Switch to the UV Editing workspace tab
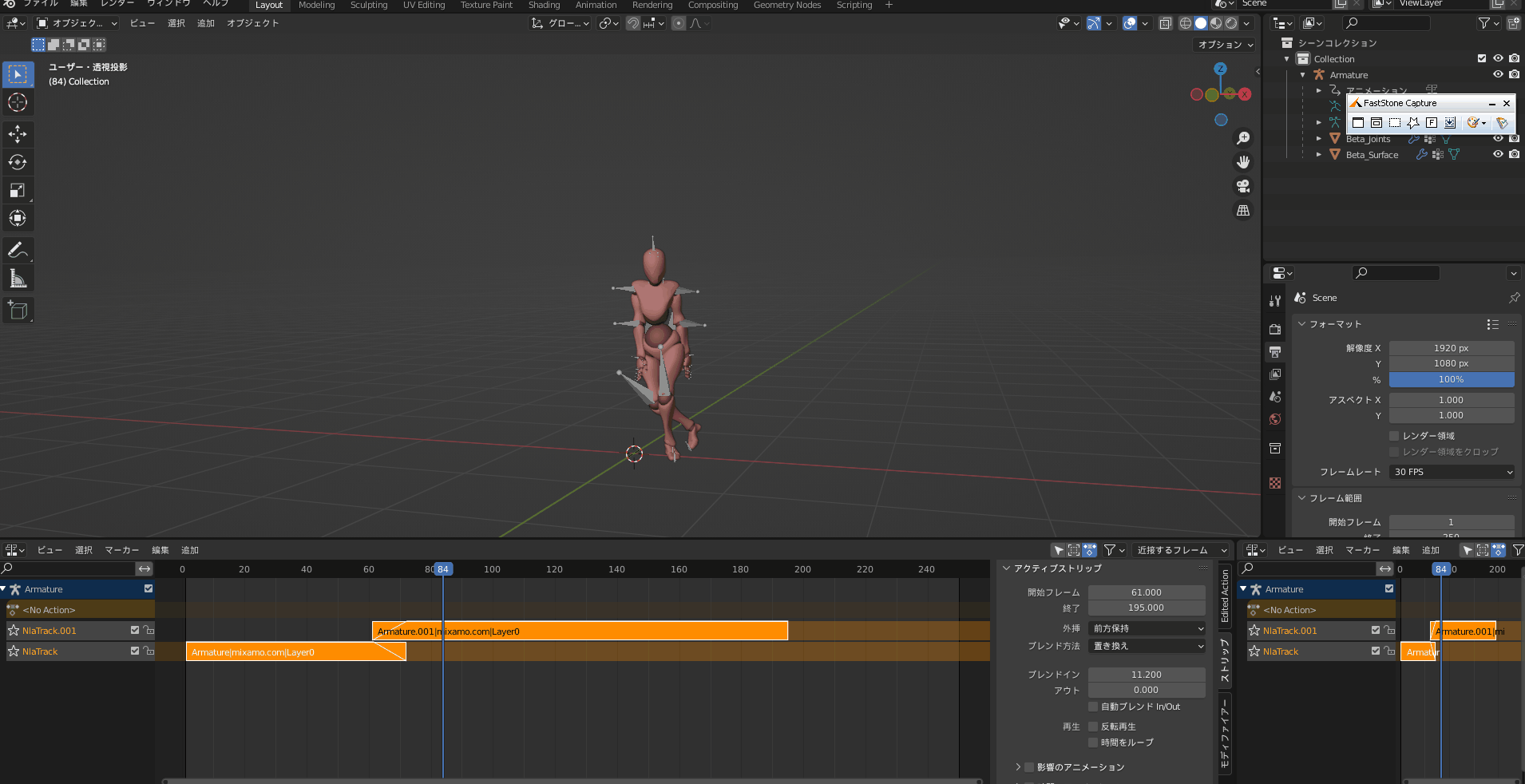Screen dimensions: 1525x784 tap(424, 5)
